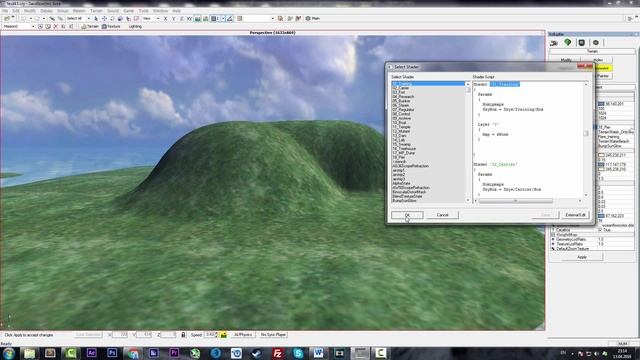
Task: Click the Texture button in the second toolbar
Action: (x=111, y=27)
